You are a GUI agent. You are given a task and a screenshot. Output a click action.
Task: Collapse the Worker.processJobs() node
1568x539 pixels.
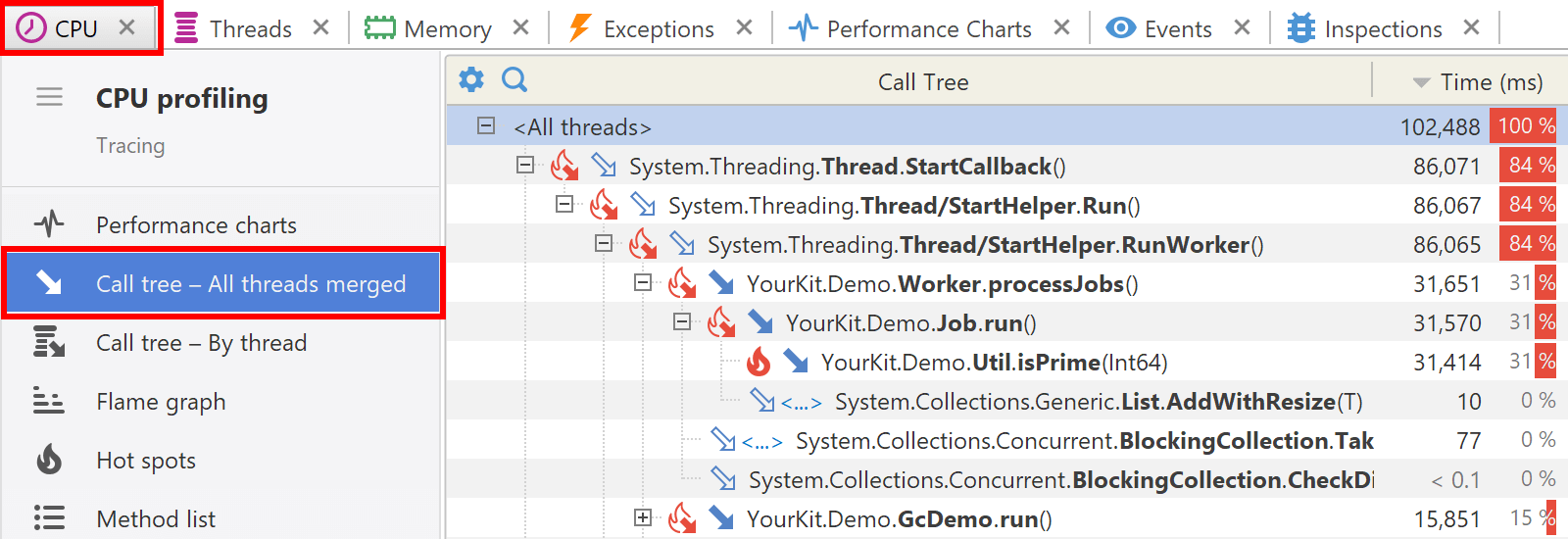click(x=643, y=282)
